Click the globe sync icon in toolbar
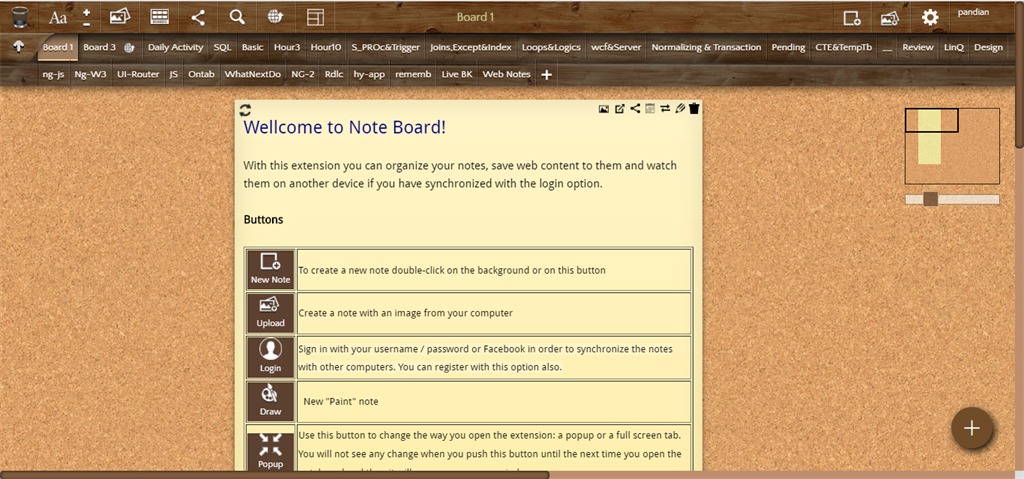1024x479 pixels. coord(276,17)
